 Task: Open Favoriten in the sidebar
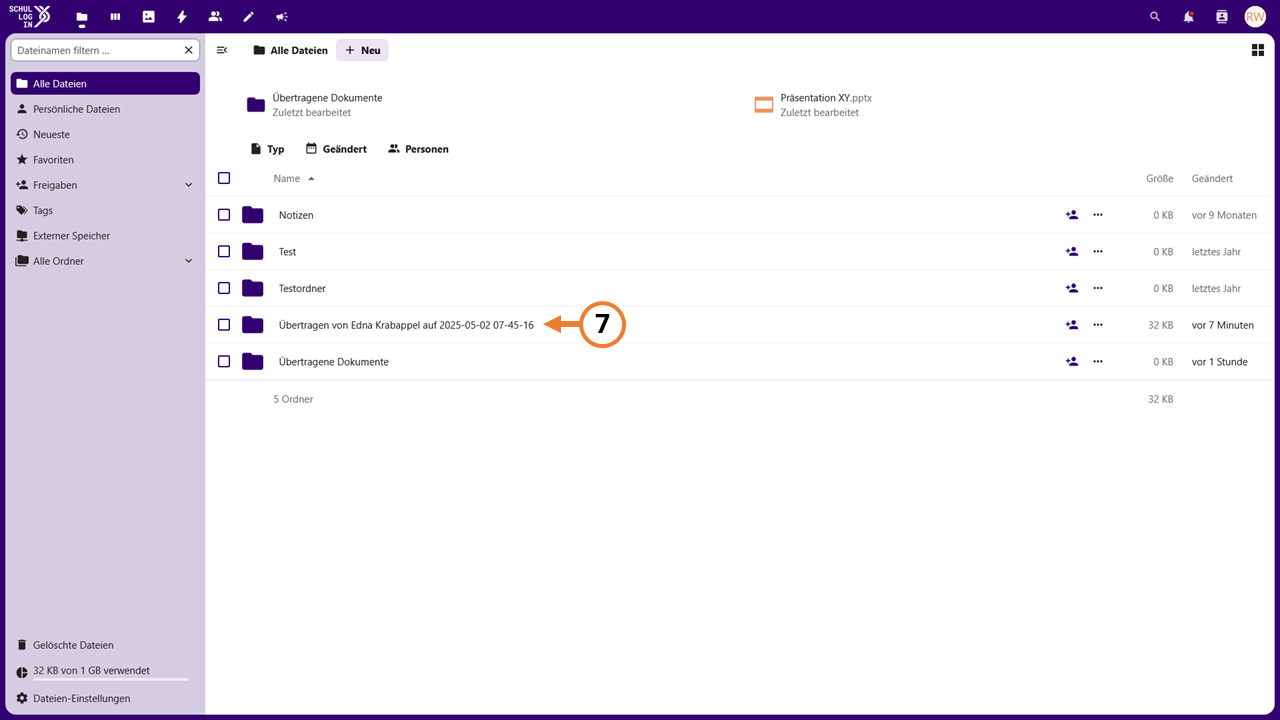click(x=105, y=160)
